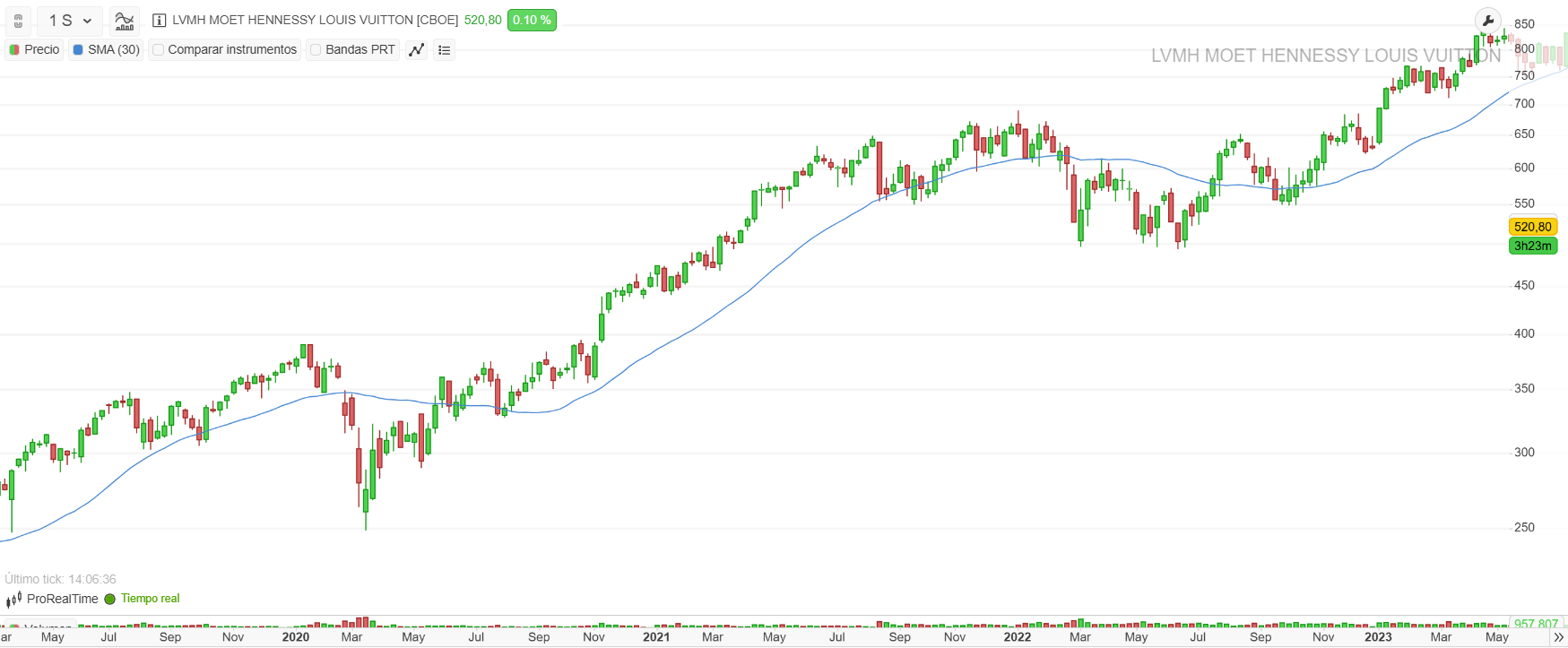This screenshot has height=648, width=1568.
Task: Click the 2020 marker on time axis
Action: pyautogui.click(x=296, y=637)
